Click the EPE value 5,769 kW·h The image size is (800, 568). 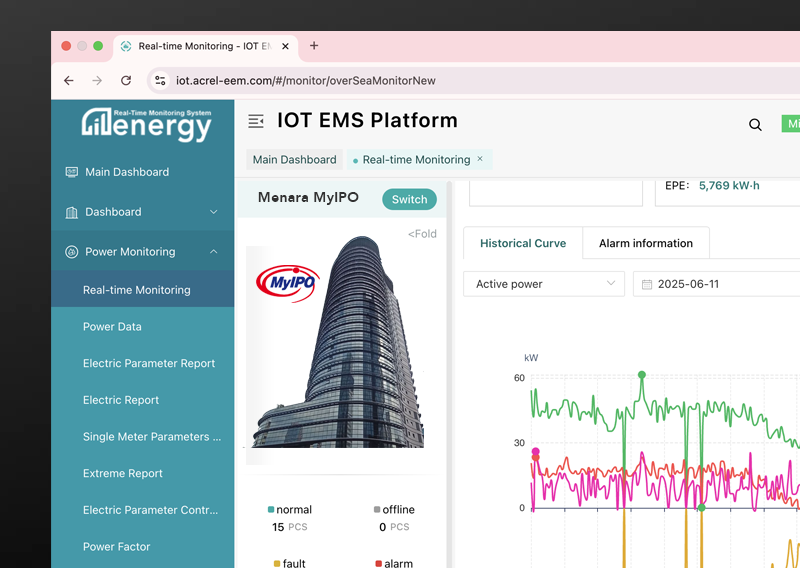729,186
